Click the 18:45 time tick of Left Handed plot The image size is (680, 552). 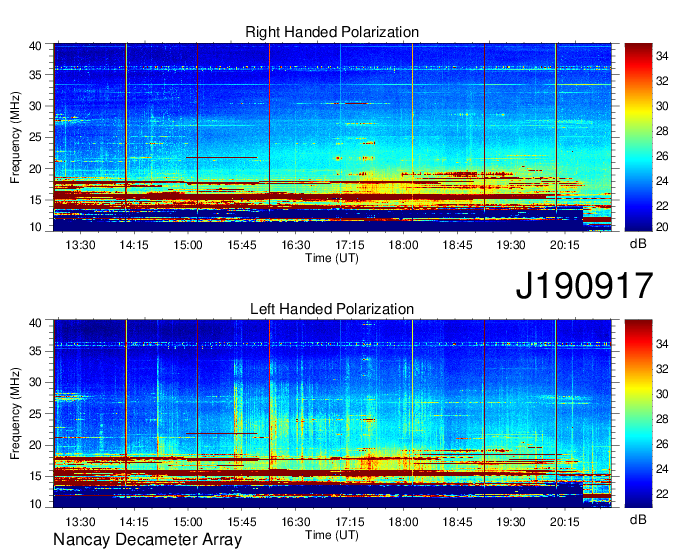(x=457, y=522)
